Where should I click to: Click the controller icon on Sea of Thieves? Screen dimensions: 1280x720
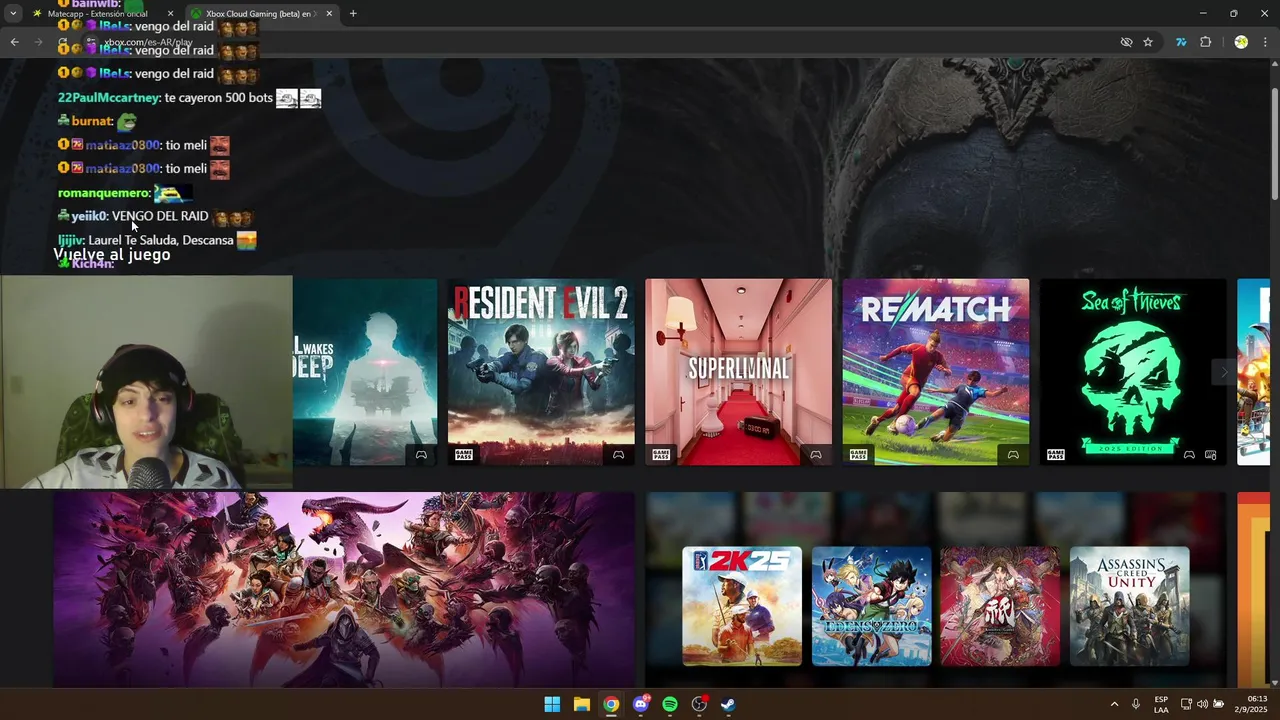pyautogui.click(x=1189, y=455)
